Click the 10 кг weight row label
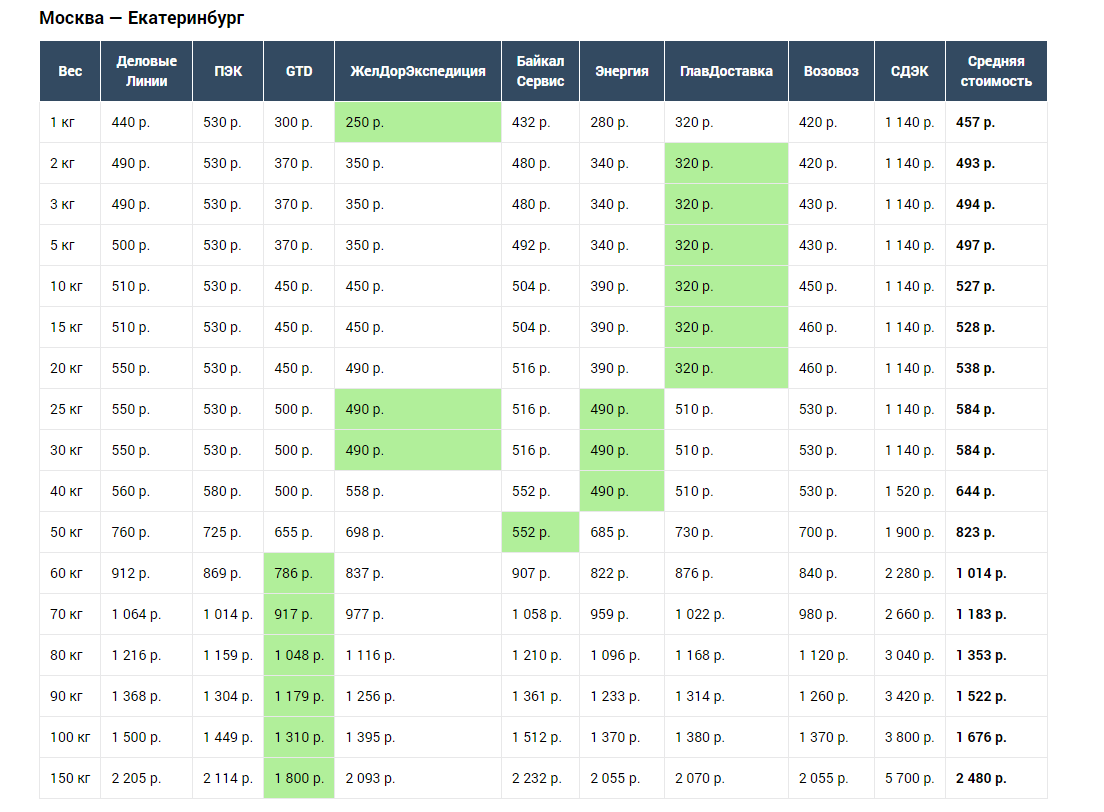 click(x=66, y=287)
